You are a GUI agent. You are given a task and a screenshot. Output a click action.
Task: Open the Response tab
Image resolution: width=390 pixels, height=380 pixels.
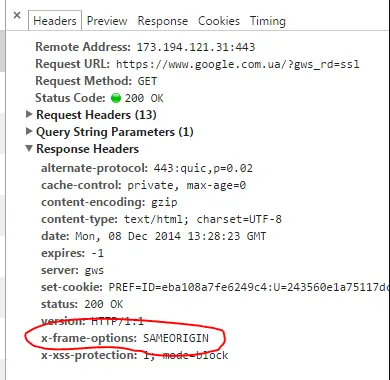163,21
